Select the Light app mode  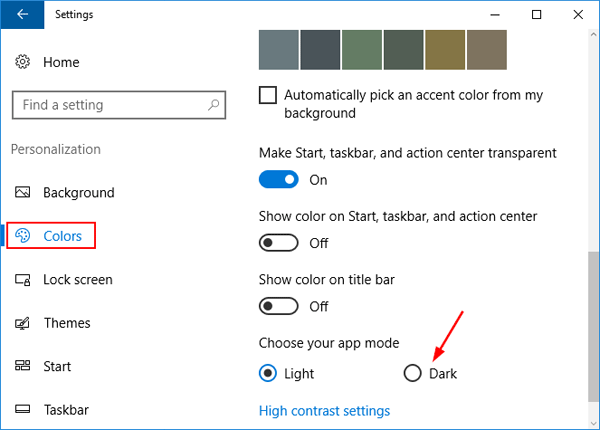tap(268, 373)
